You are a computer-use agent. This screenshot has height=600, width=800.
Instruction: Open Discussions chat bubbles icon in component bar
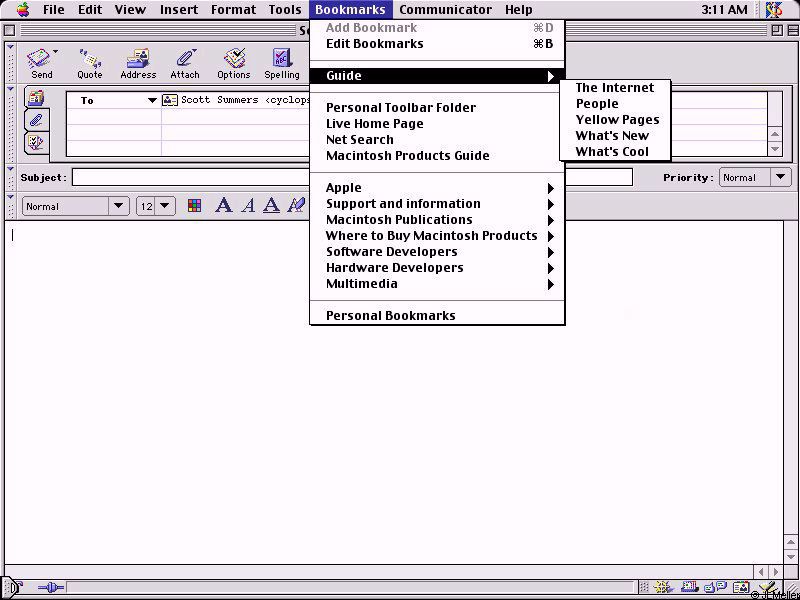pyautogui.click(x=715, y=588)
